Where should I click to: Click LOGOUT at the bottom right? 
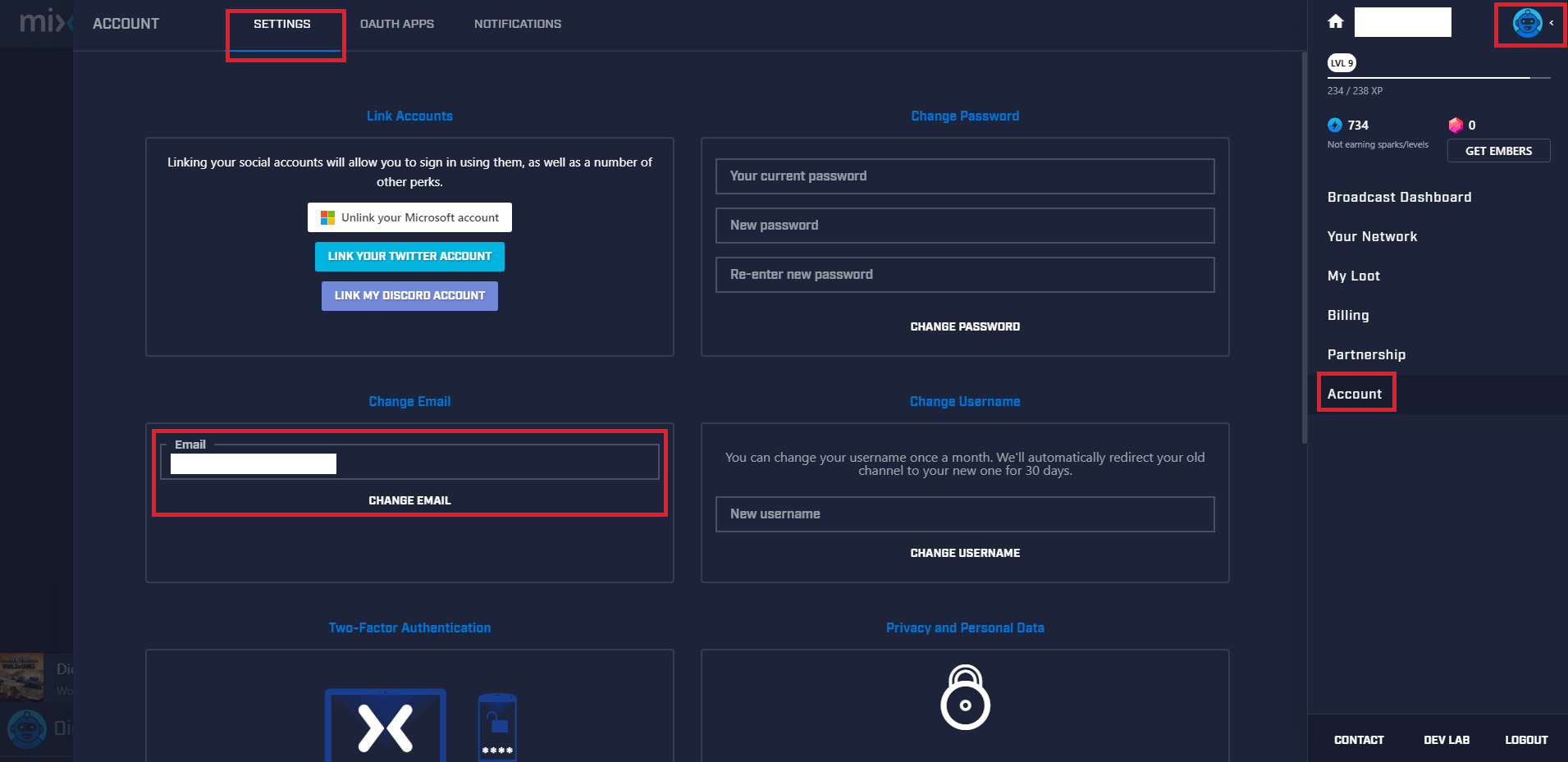click(x=1525, y=739)
